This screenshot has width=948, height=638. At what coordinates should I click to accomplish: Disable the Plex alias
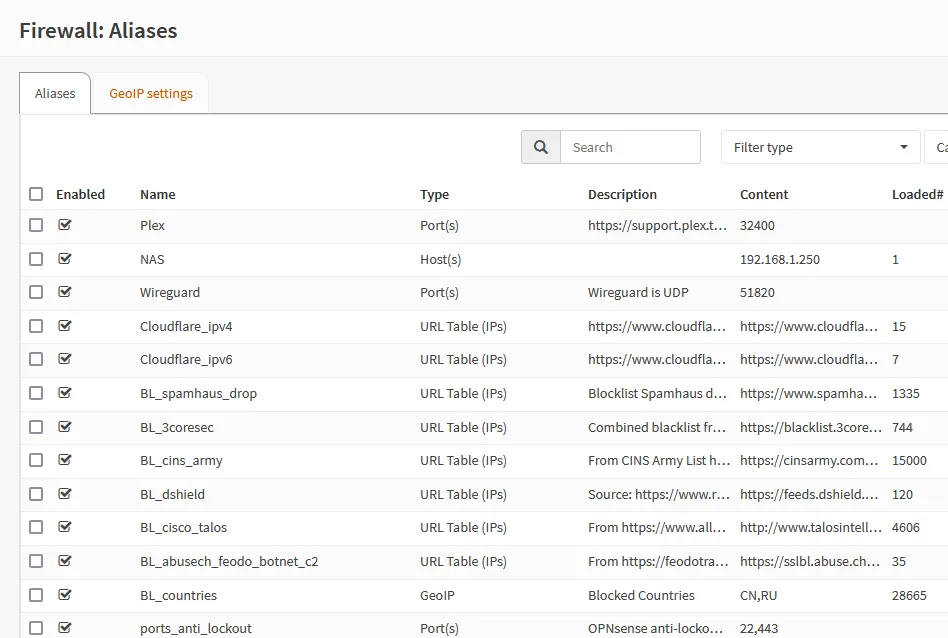[65, 225]
